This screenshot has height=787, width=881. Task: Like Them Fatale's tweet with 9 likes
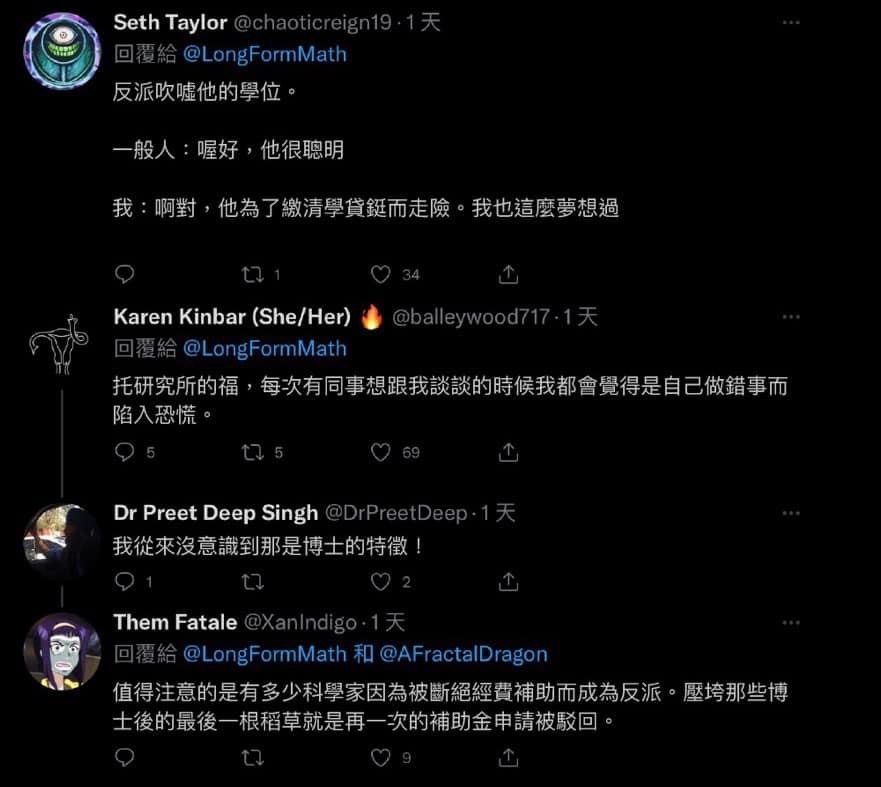pyautogui.click(x=380, y=757)
